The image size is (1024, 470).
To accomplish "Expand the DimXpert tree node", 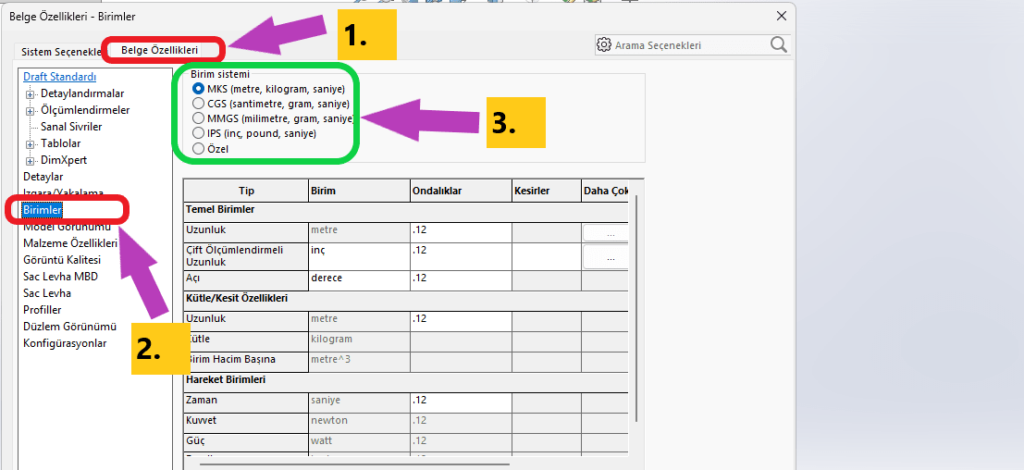I will tap(30, 160).
